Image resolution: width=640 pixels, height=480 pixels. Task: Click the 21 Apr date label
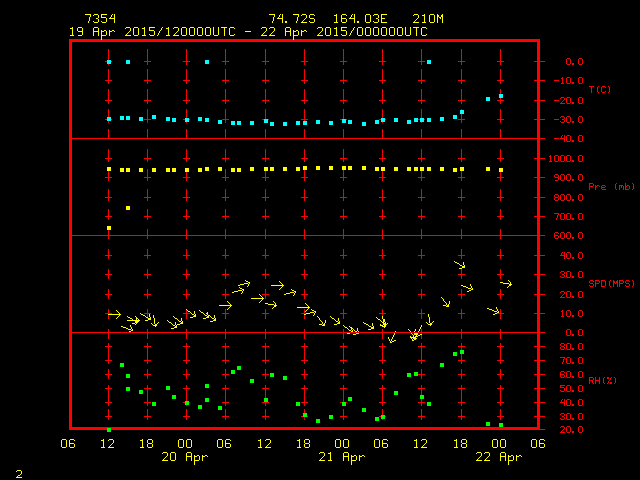pyautogui.click(x=343, y=457)
